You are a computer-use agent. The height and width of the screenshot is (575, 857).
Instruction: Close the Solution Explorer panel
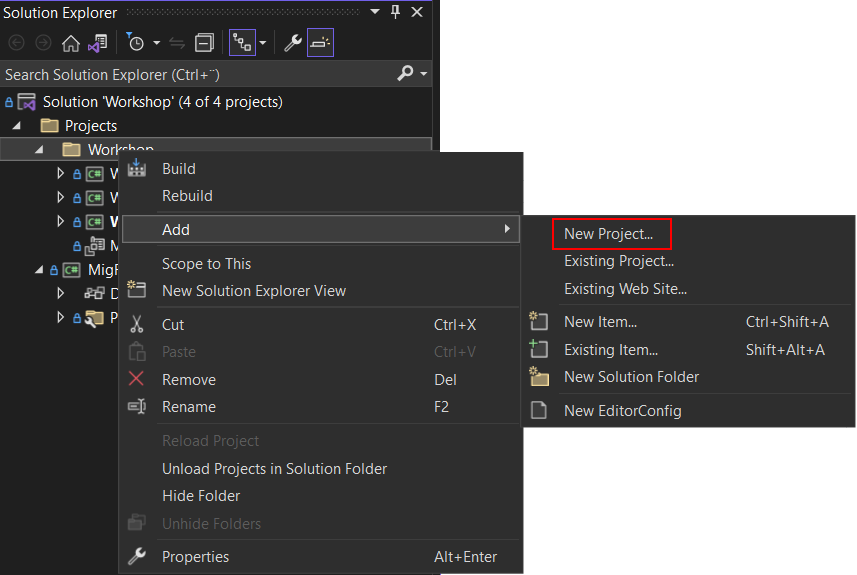click(x=417, y=11)
